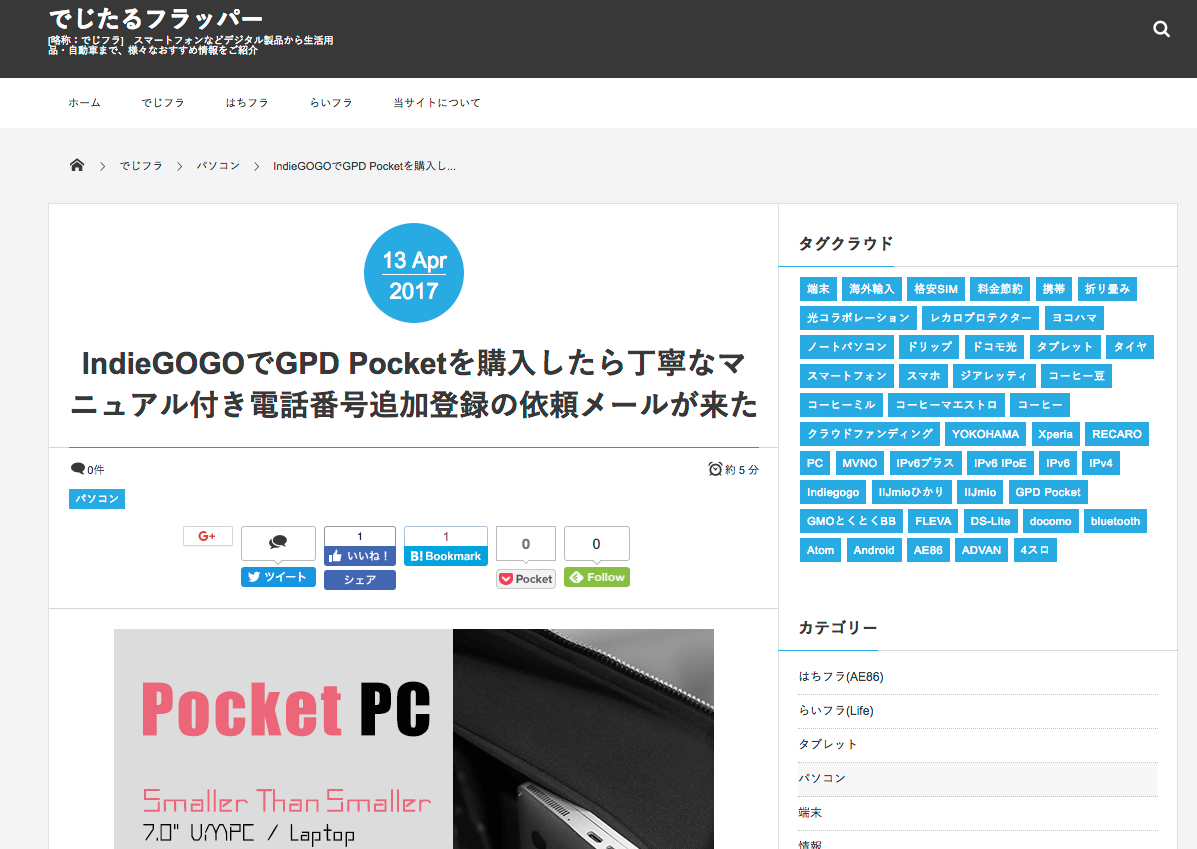Select the スマートフォン tag
Image resolution: width=1197 pixels, height=849 pixels.
click(x=847, y=376)
